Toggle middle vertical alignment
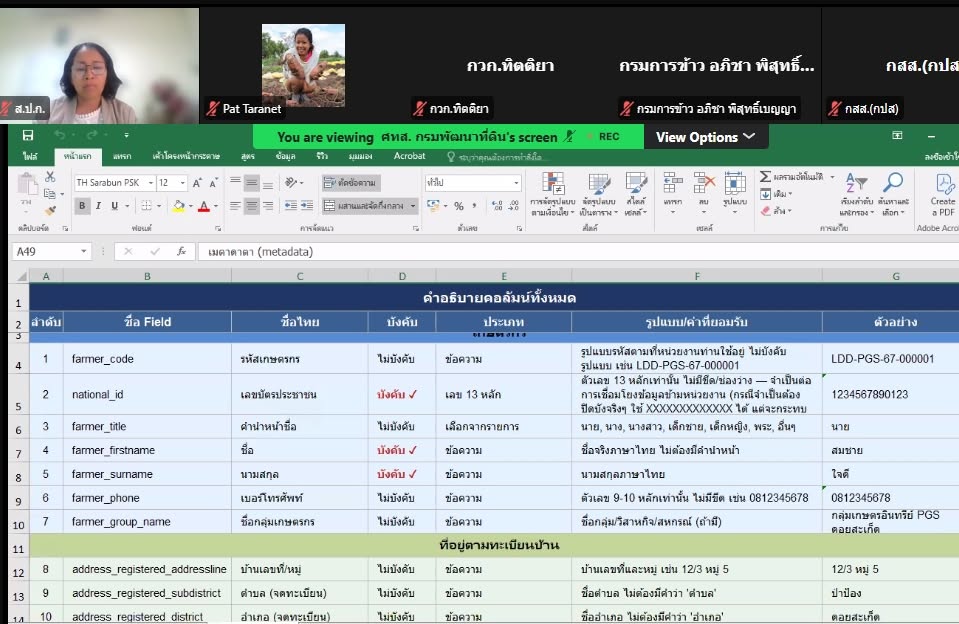Screen dimensions: 959x624 tap(251, 182)
